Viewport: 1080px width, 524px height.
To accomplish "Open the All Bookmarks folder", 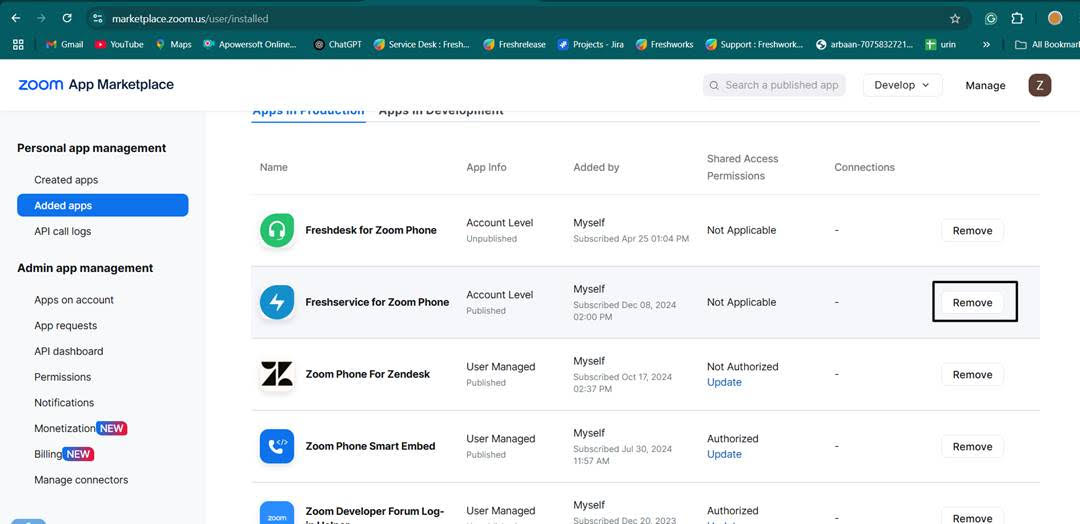I will 1047,44.
